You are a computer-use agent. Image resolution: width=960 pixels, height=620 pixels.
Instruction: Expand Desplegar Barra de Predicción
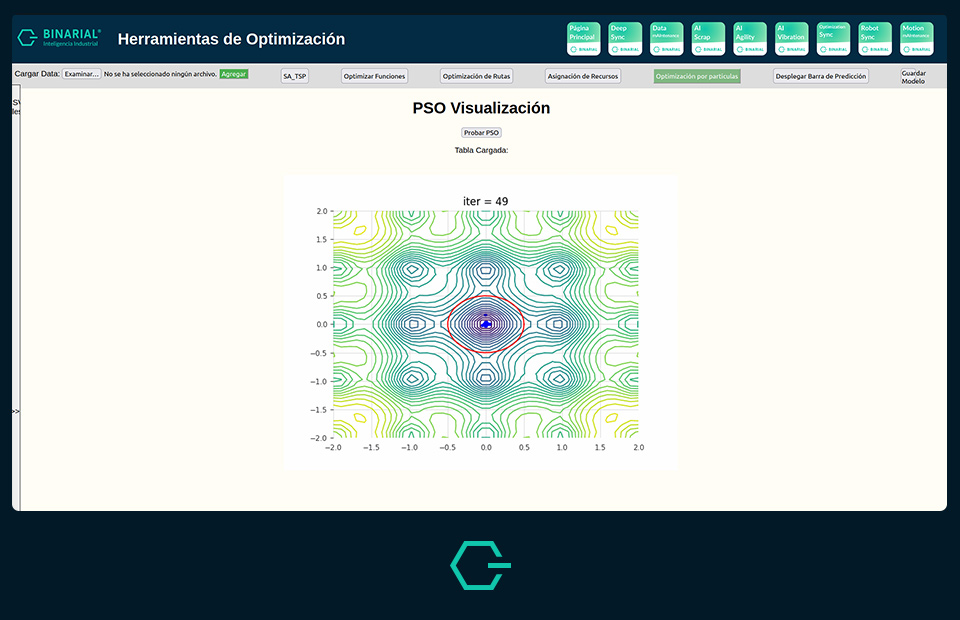(821, 76)
